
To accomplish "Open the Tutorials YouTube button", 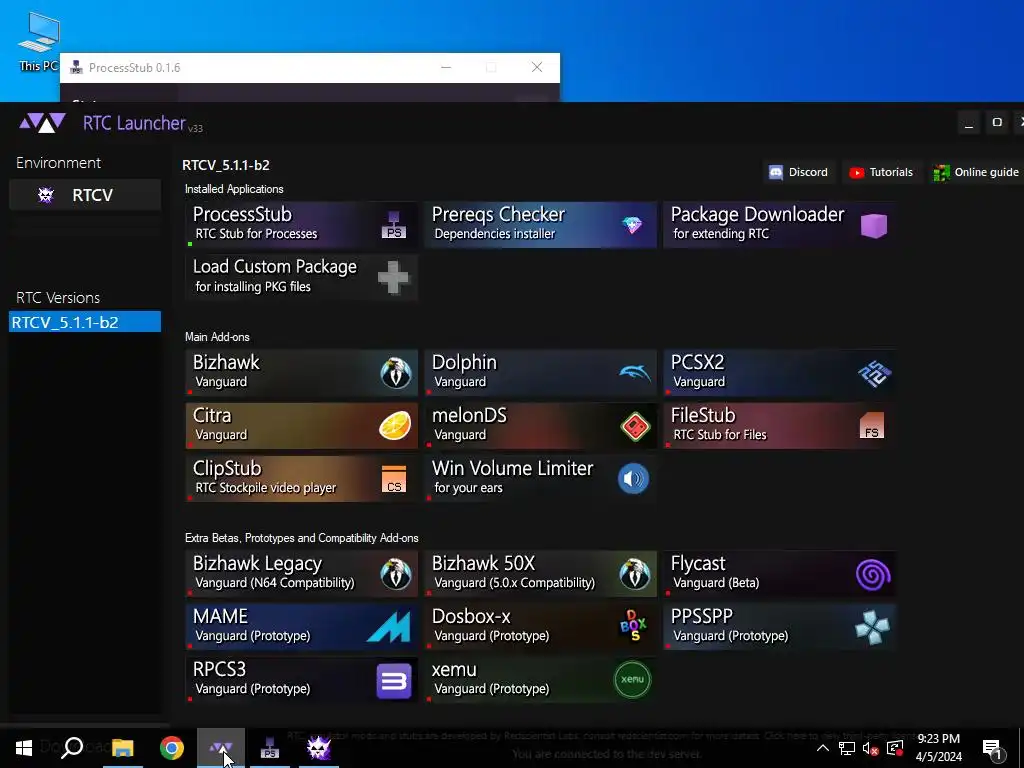I will [x=882, y=172].
